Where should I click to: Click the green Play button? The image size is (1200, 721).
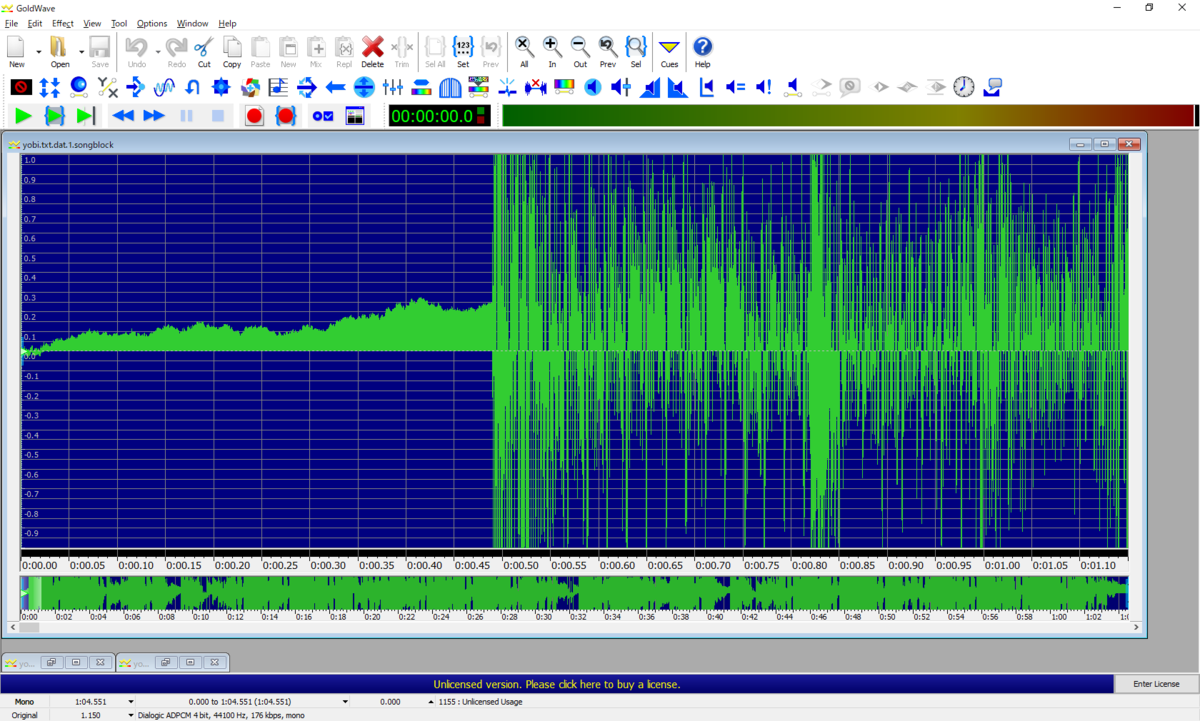click(x=23, y=116)
